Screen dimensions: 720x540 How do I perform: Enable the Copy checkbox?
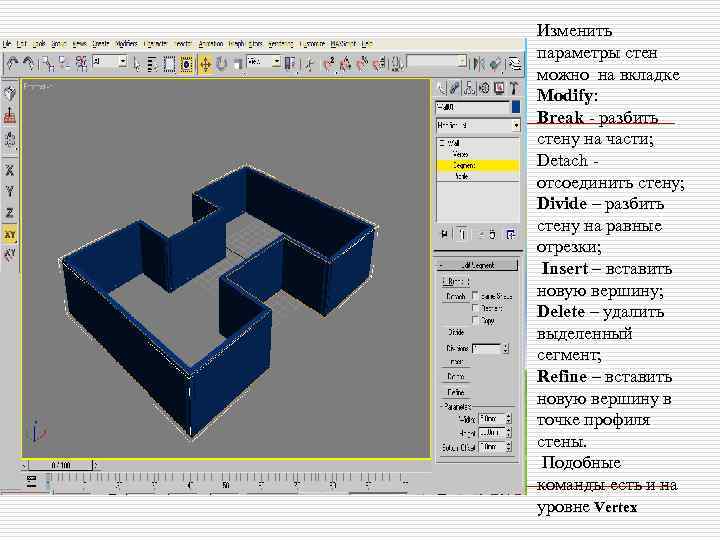475,321
